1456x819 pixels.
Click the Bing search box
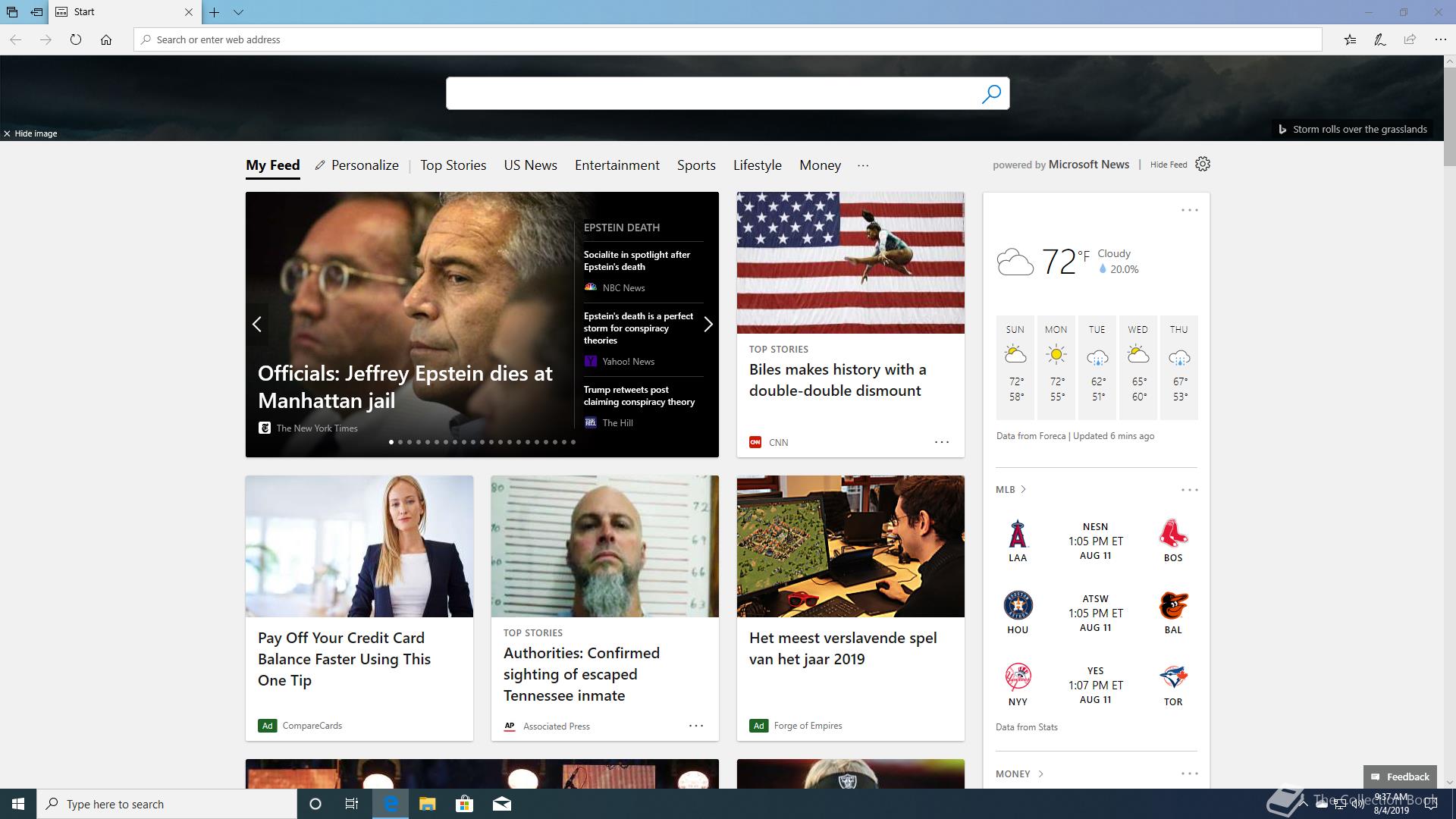click(x=711, y=93)
